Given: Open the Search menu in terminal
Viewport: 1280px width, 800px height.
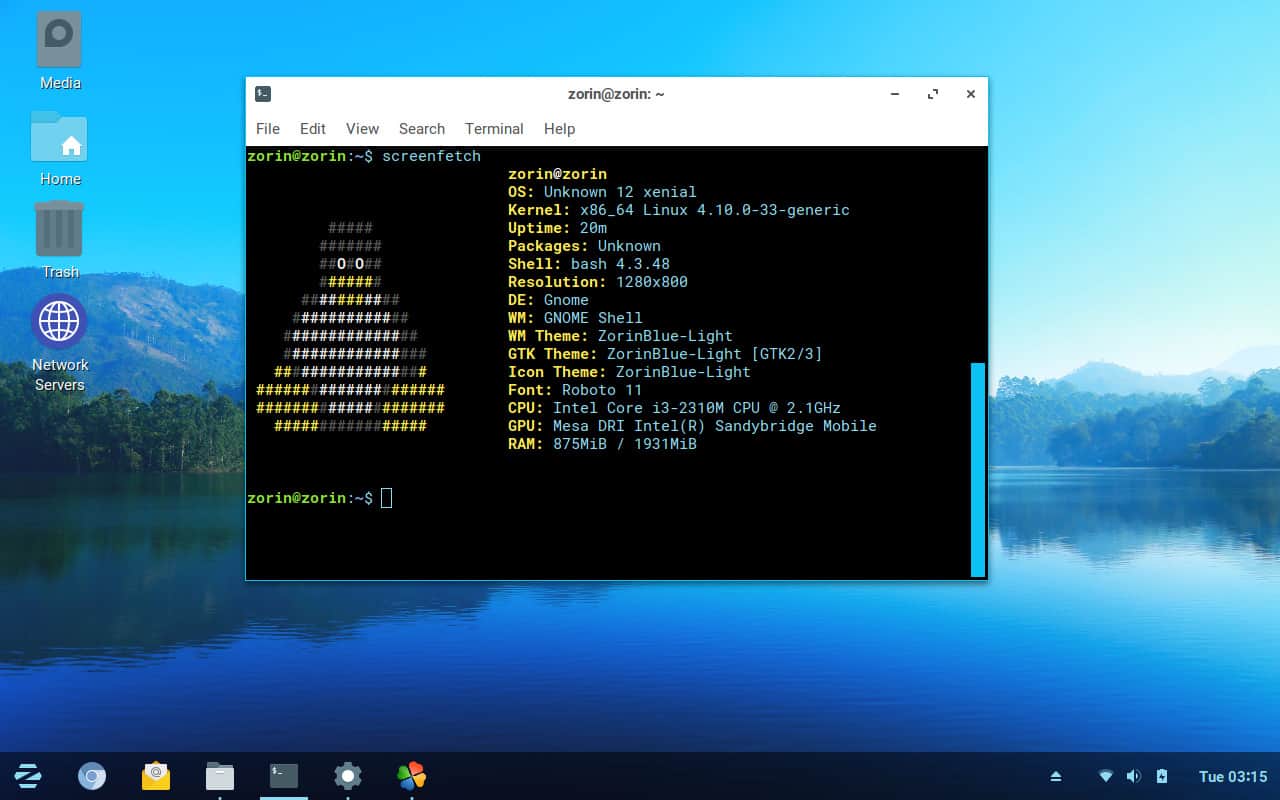Looking at the screenshot, I should pyautogui.click(x=422, y=129).
